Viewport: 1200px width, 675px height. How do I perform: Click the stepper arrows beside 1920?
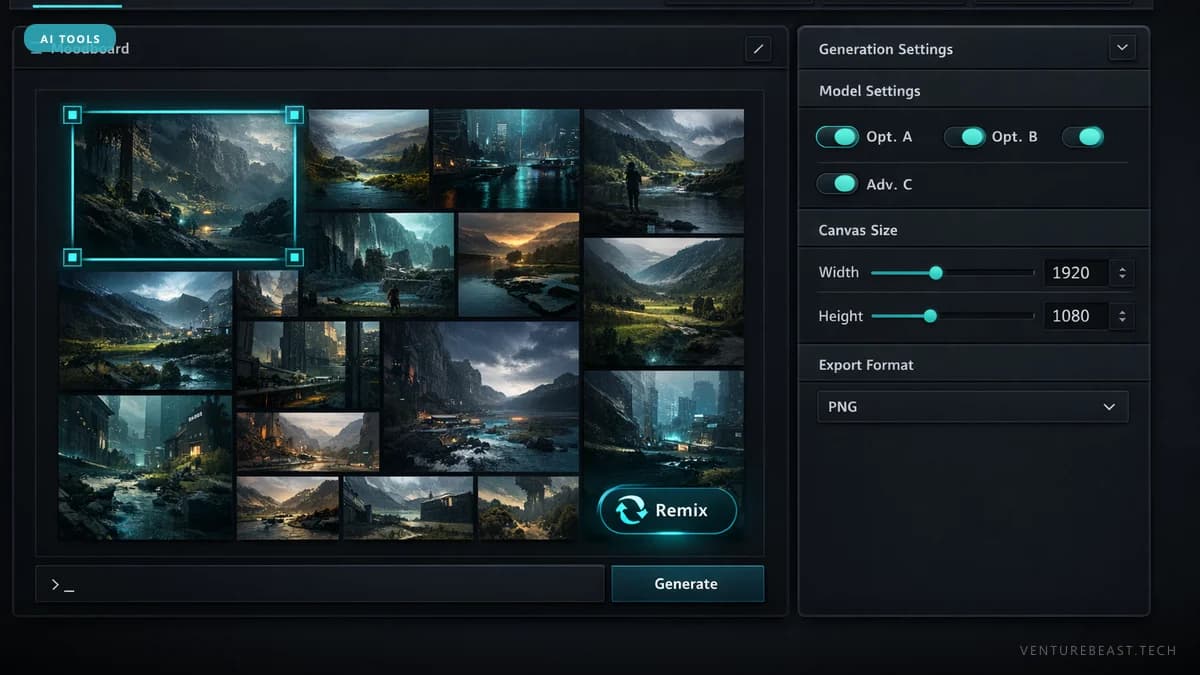point(1122,272)
